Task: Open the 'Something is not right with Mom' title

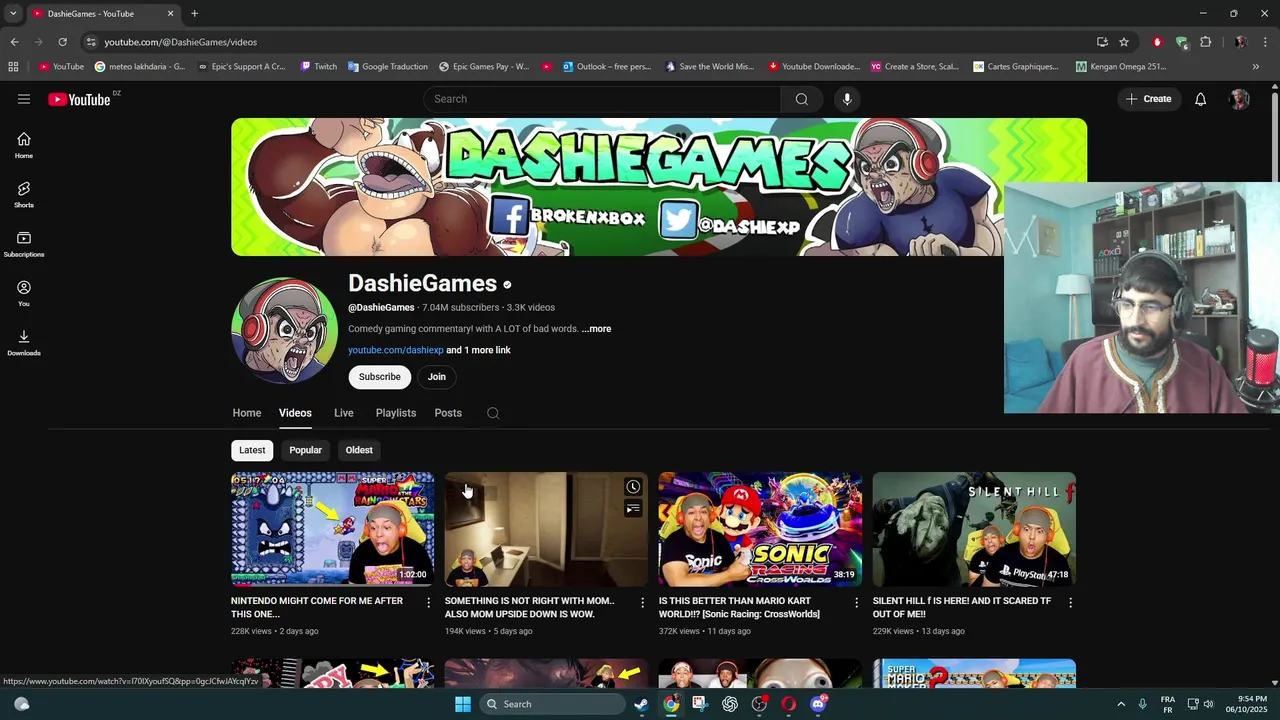Action: click(530, 608)
